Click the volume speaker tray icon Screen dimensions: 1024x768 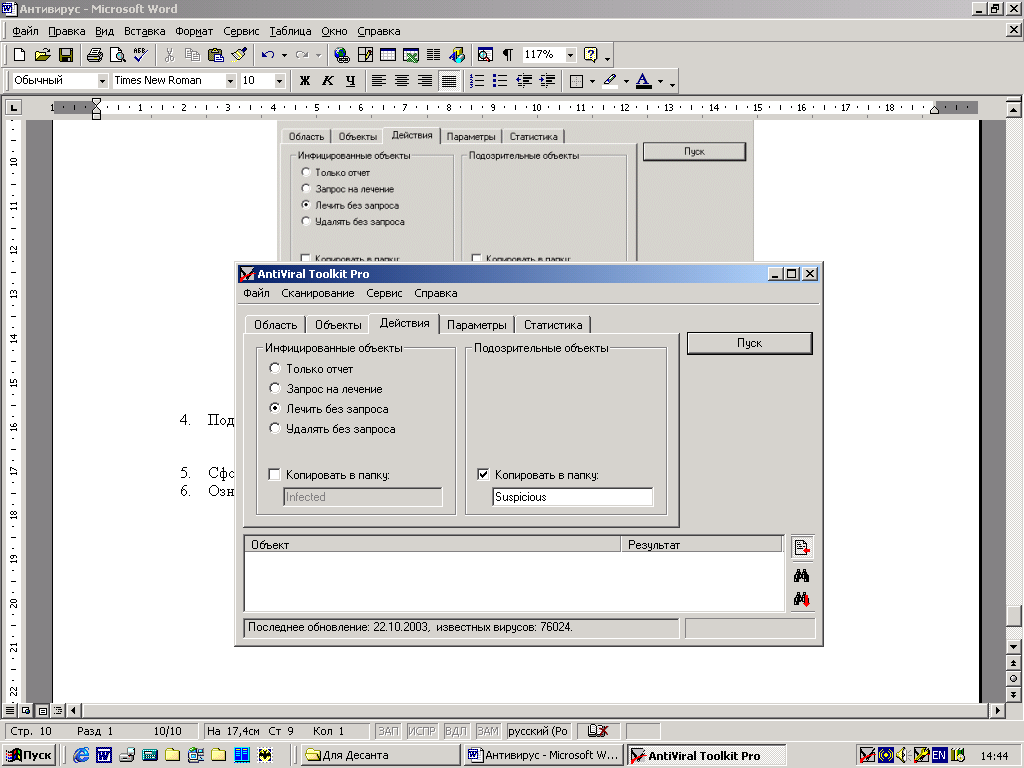(903, 756)
